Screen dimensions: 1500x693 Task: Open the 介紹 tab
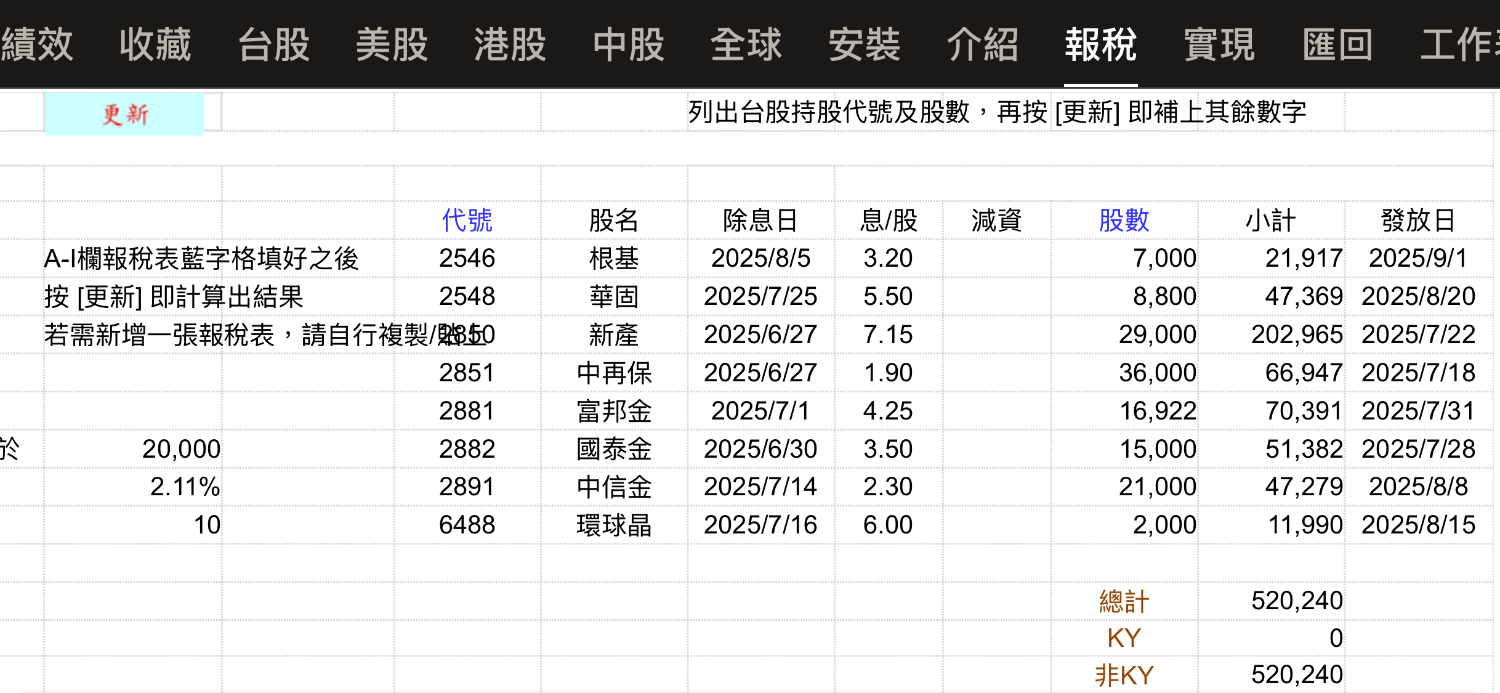[982, 45]
